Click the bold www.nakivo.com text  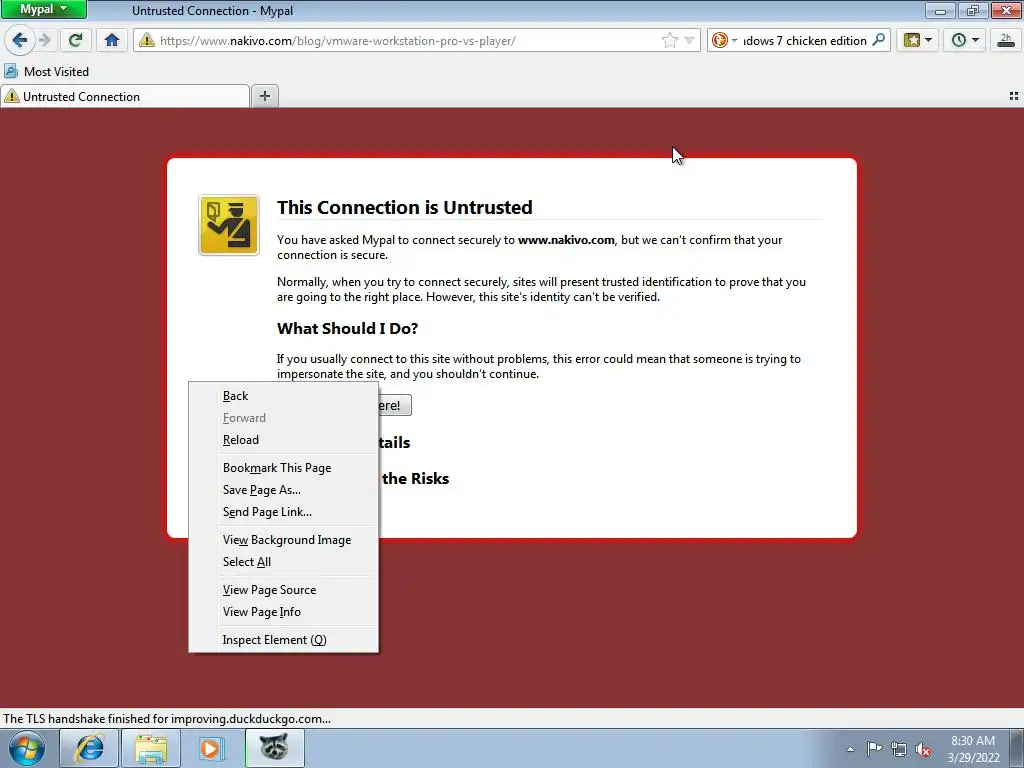(566, 240)
